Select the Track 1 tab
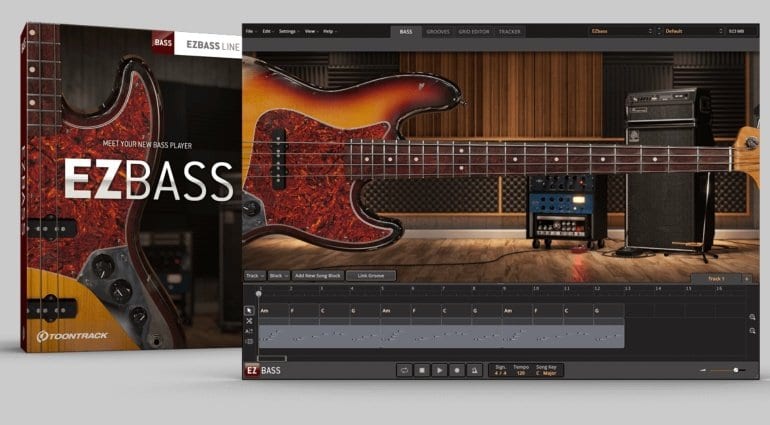The width and height of the screenshot is (770, 425). tap(716, 279)
